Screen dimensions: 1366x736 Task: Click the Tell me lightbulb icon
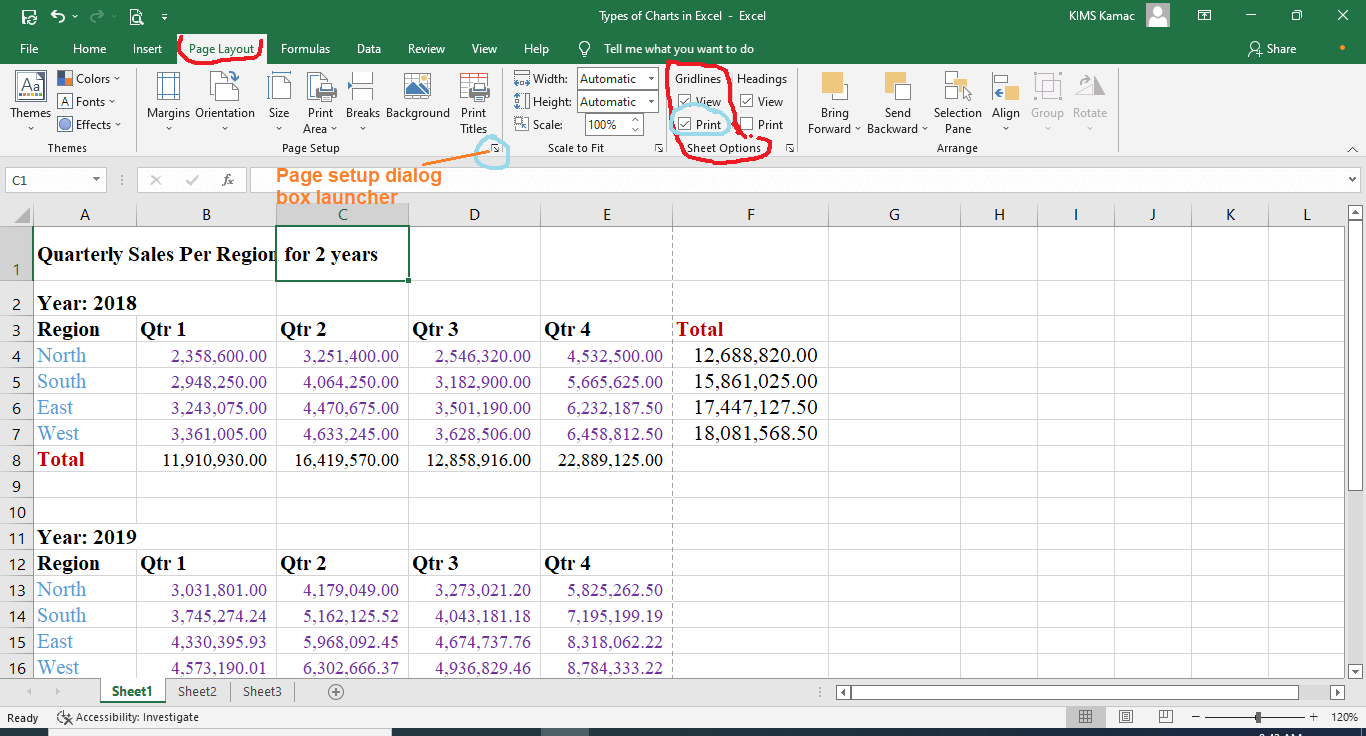585,48
